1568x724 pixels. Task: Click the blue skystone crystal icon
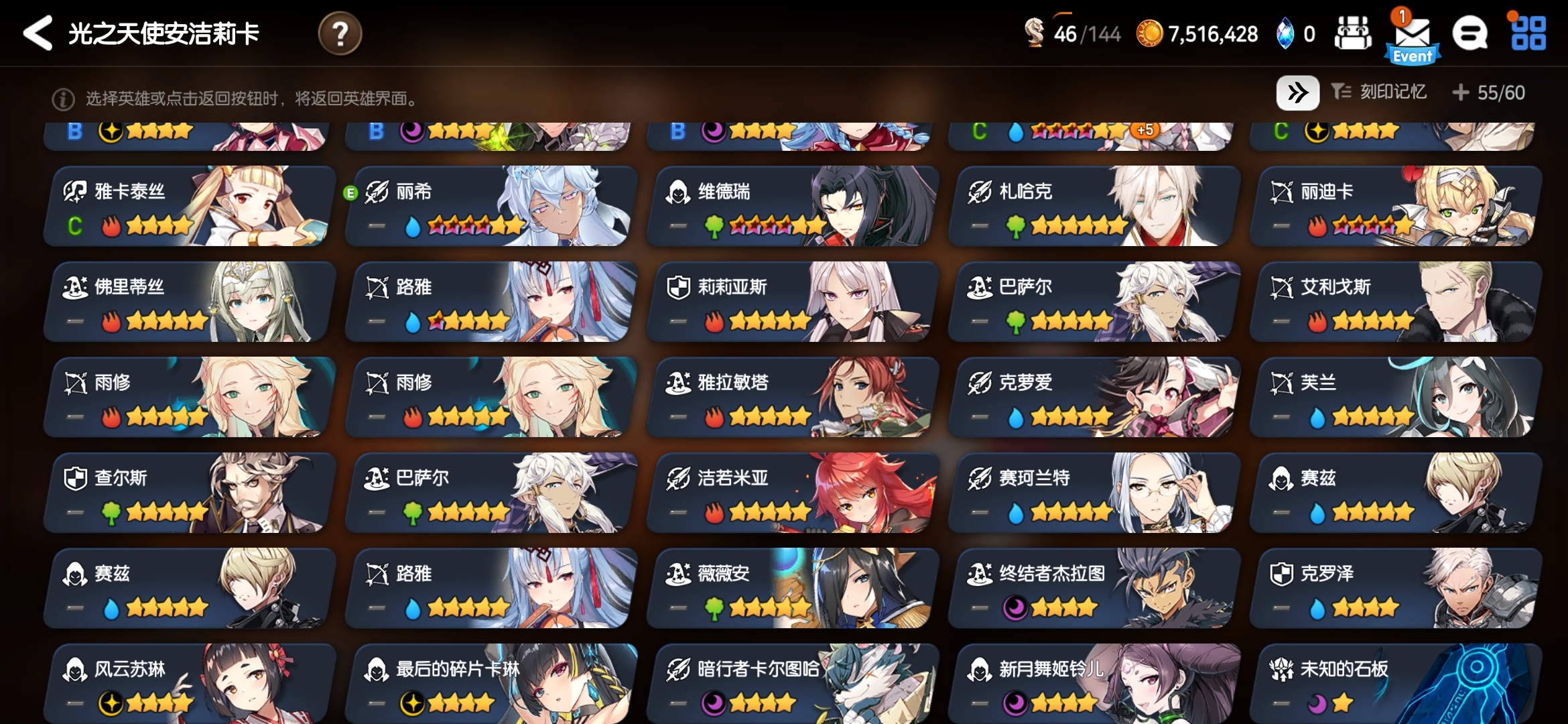click(1285, 34)
